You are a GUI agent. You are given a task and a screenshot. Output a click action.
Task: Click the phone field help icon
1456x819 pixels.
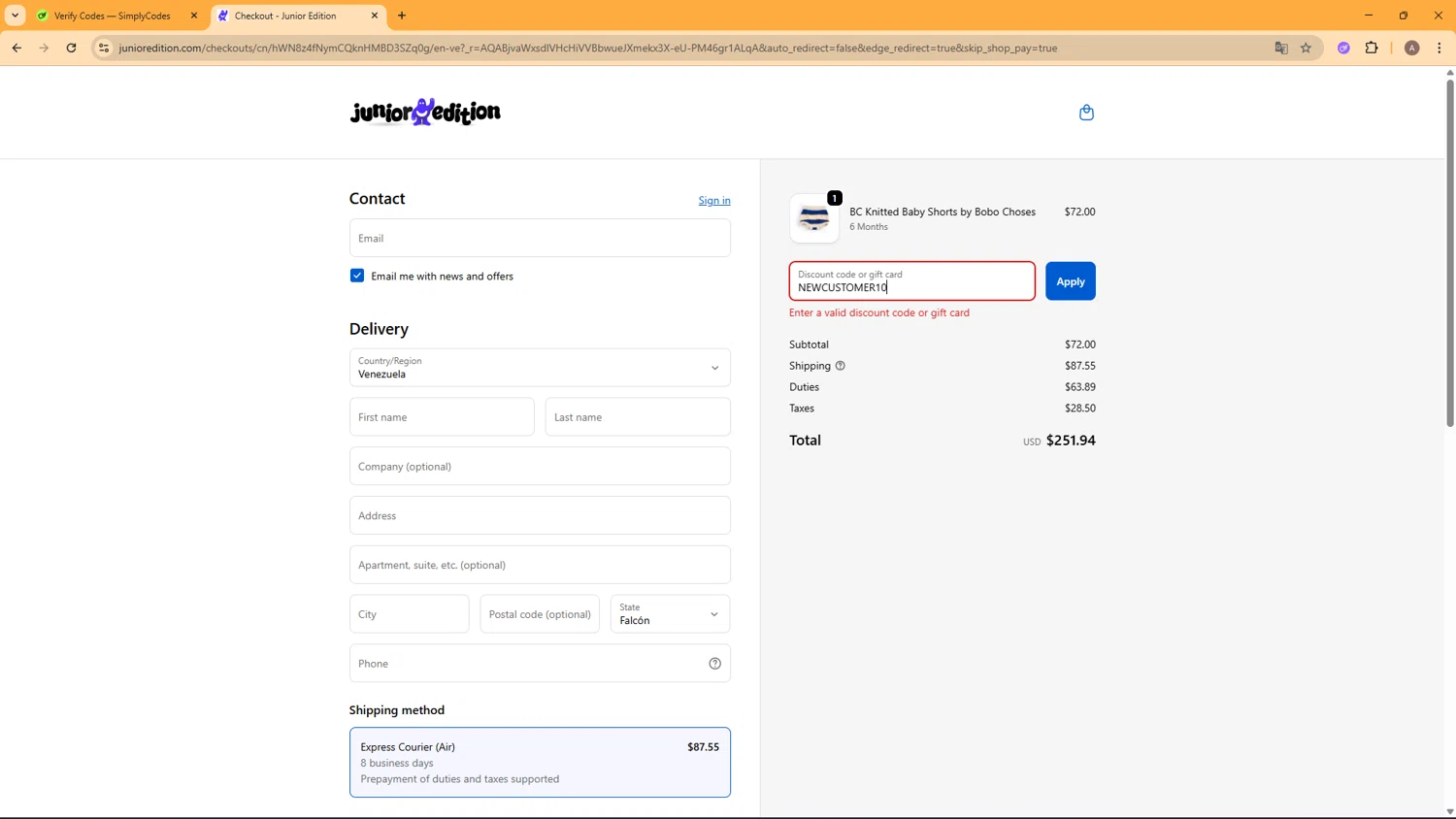[714, 664]
